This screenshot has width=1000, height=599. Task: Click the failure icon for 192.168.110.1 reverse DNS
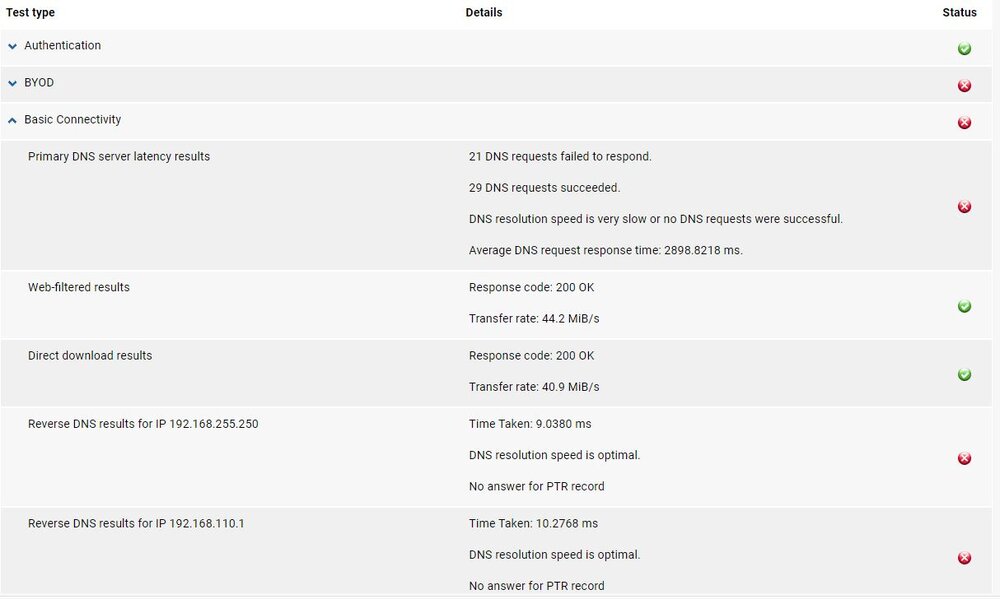click(x=964, y=558)
